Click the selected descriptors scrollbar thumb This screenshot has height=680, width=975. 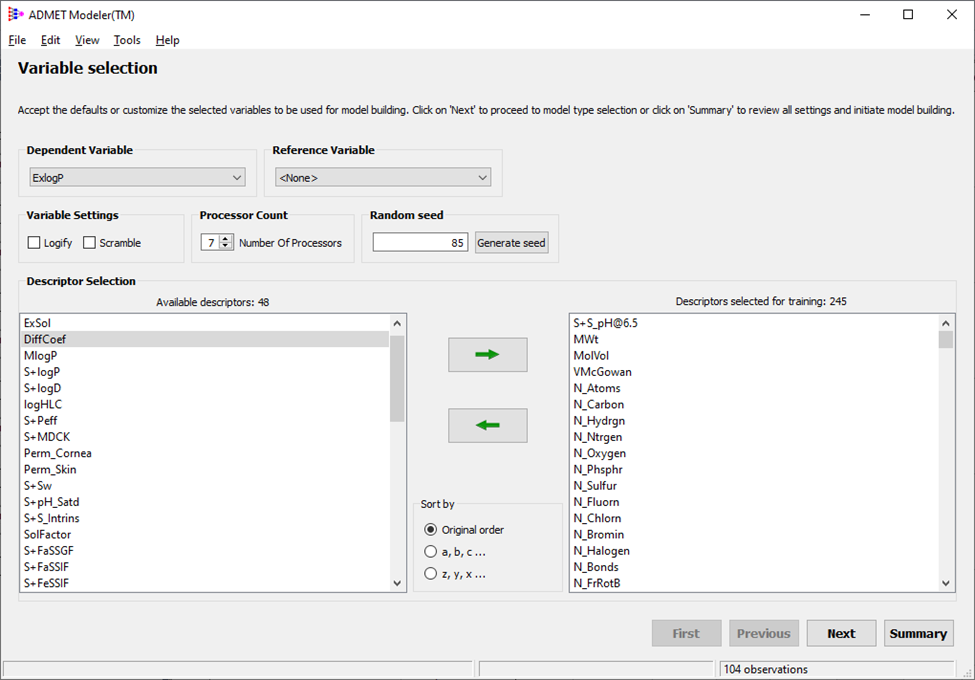tap(946, 340)
